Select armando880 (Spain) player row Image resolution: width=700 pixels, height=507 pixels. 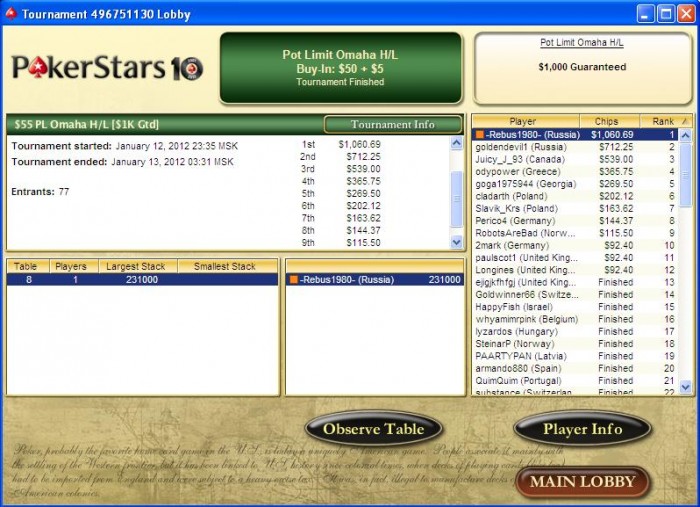575,368
